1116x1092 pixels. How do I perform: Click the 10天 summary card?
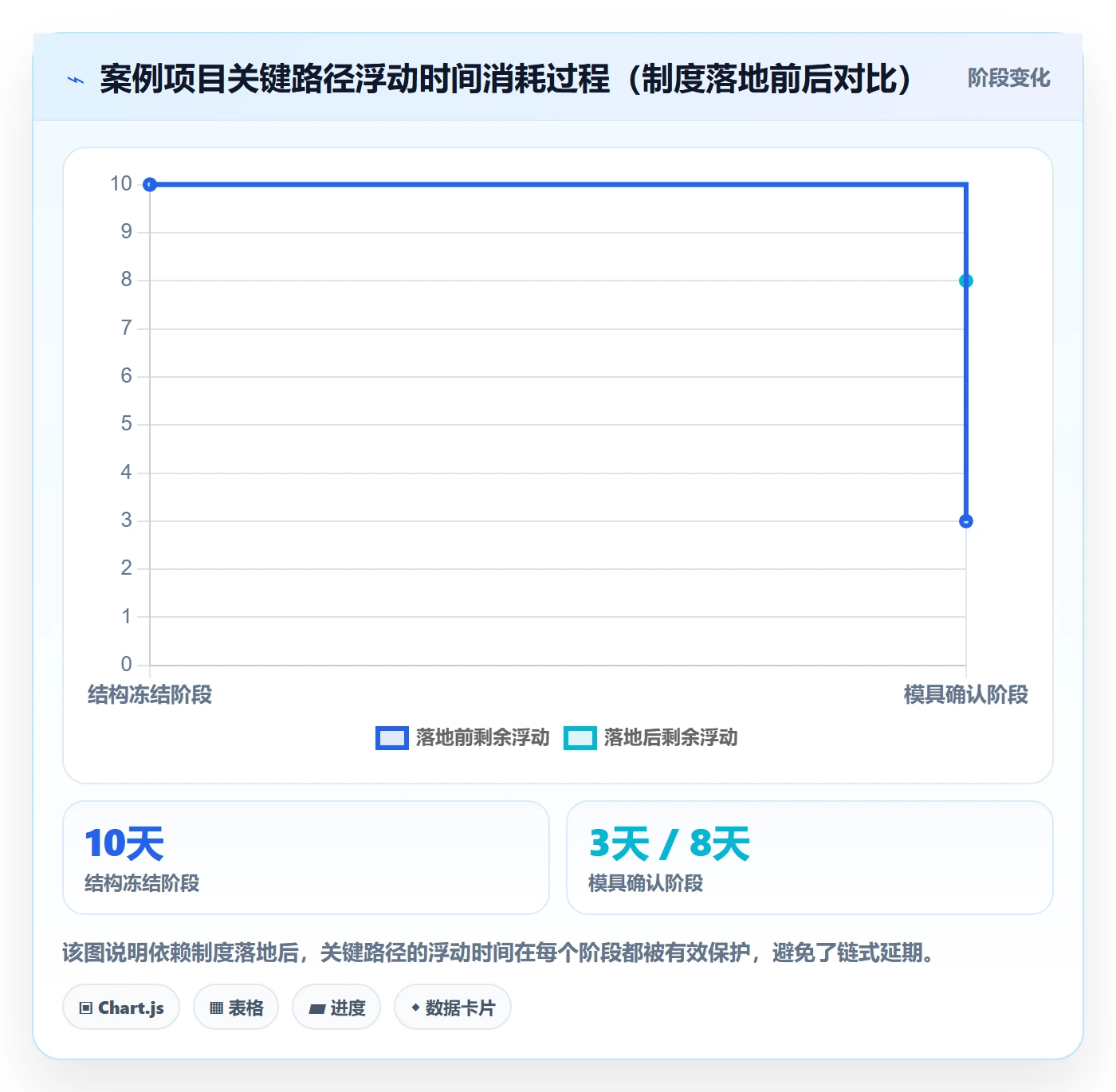click(x=306, y=858)
